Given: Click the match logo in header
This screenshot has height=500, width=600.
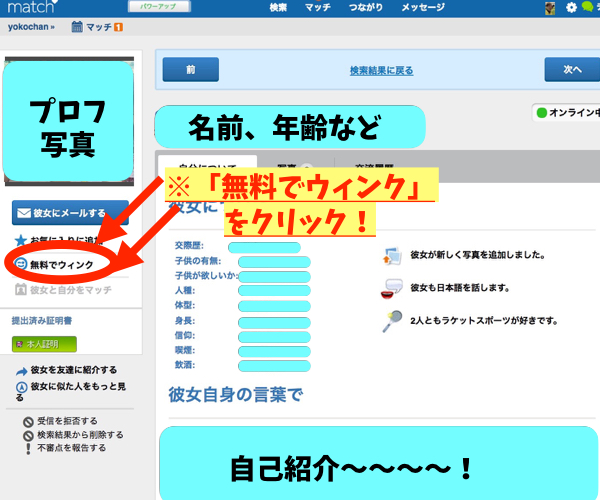Looking at the screenshot, I should pos(33,7).
